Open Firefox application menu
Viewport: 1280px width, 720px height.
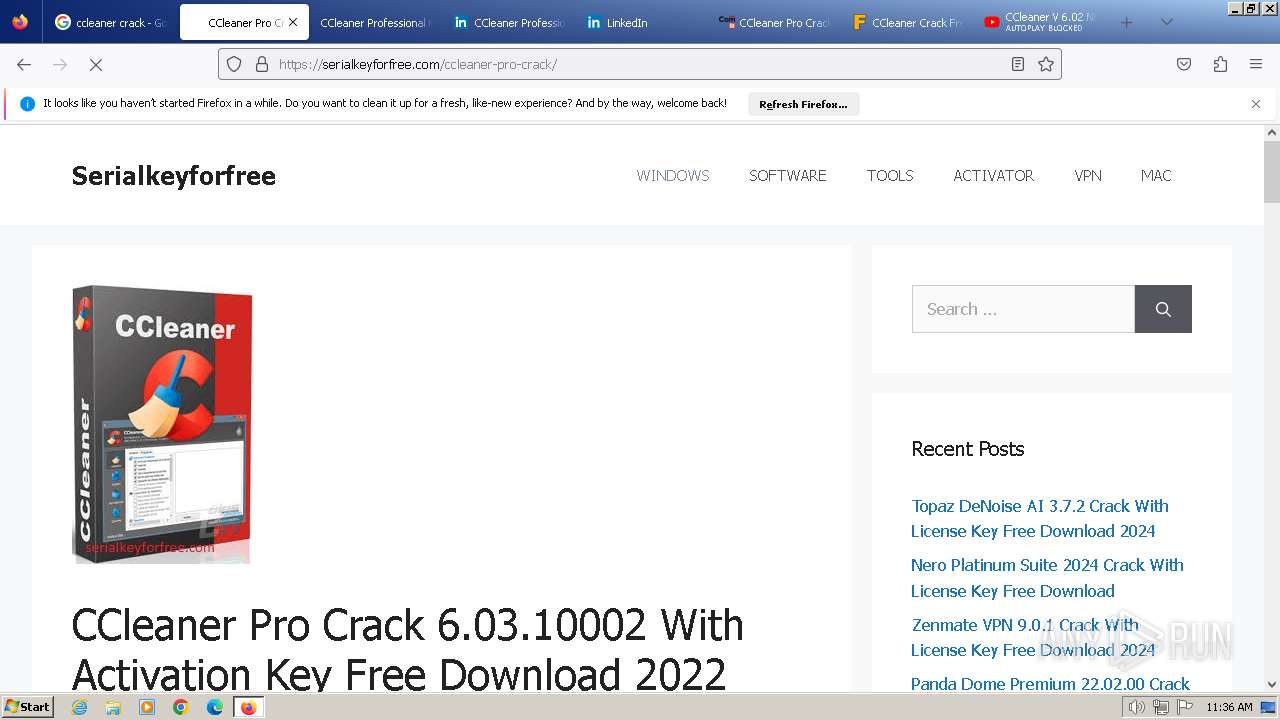point(1256,64)
